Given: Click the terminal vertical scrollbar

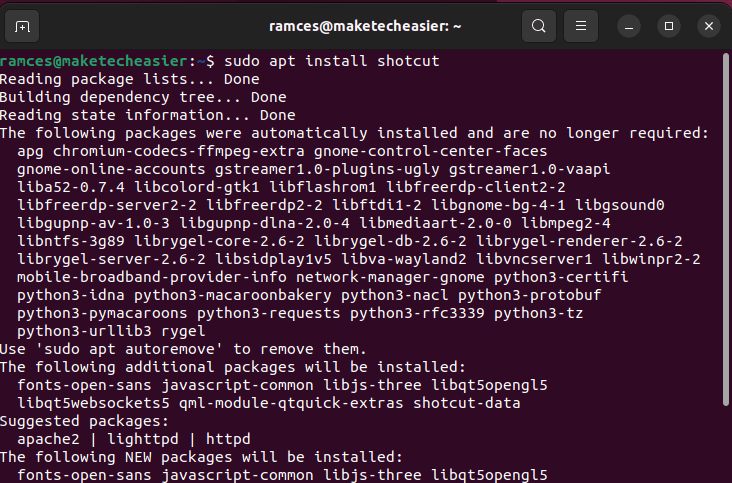Looking at the screenshot, I should click(x=726, y=229).
